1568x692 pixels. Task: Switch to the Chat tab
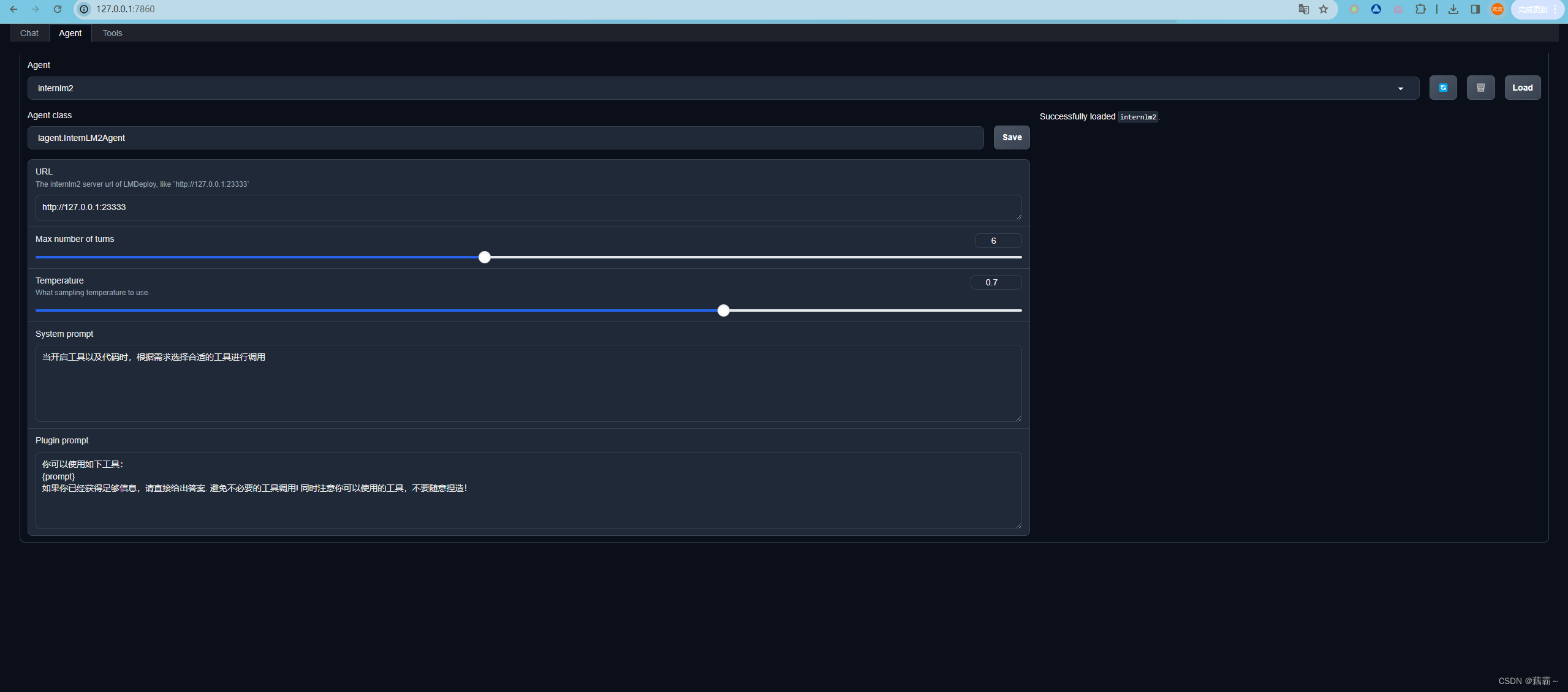click(x=29, y=33)
